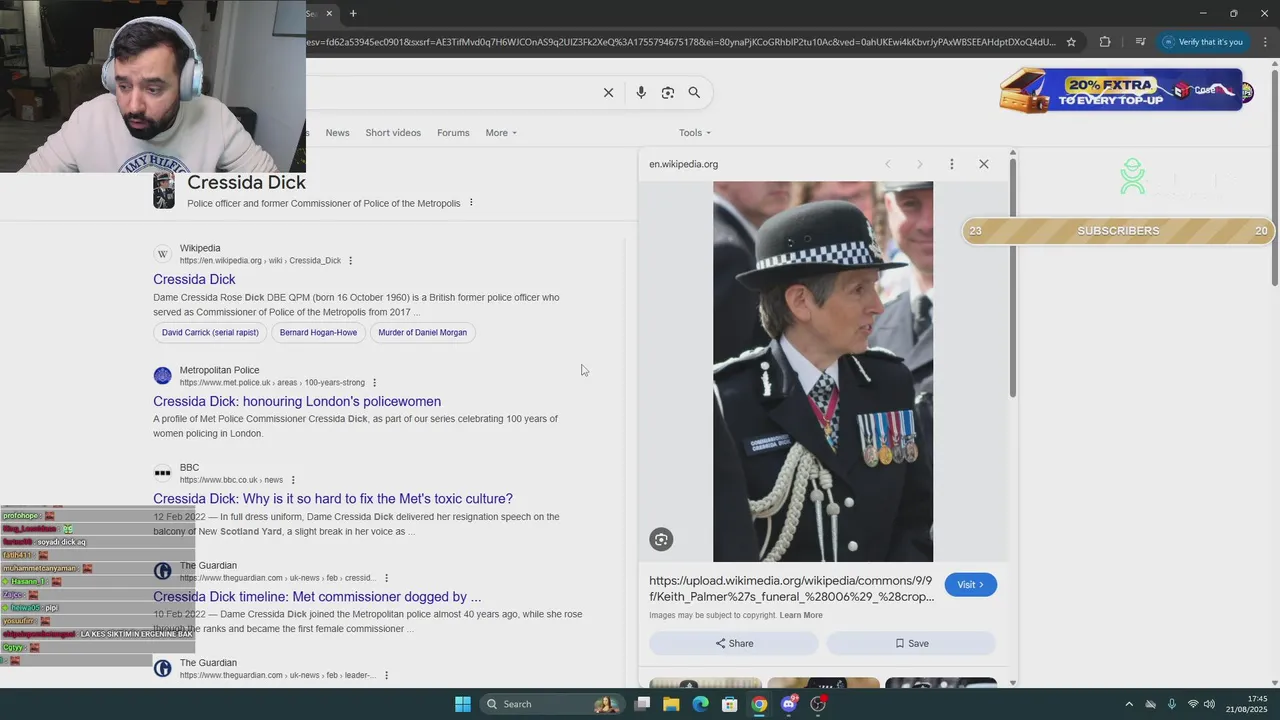Select Bernard Hogan-Howe chip
The image size is (1280, 720).
pos(318,332)
